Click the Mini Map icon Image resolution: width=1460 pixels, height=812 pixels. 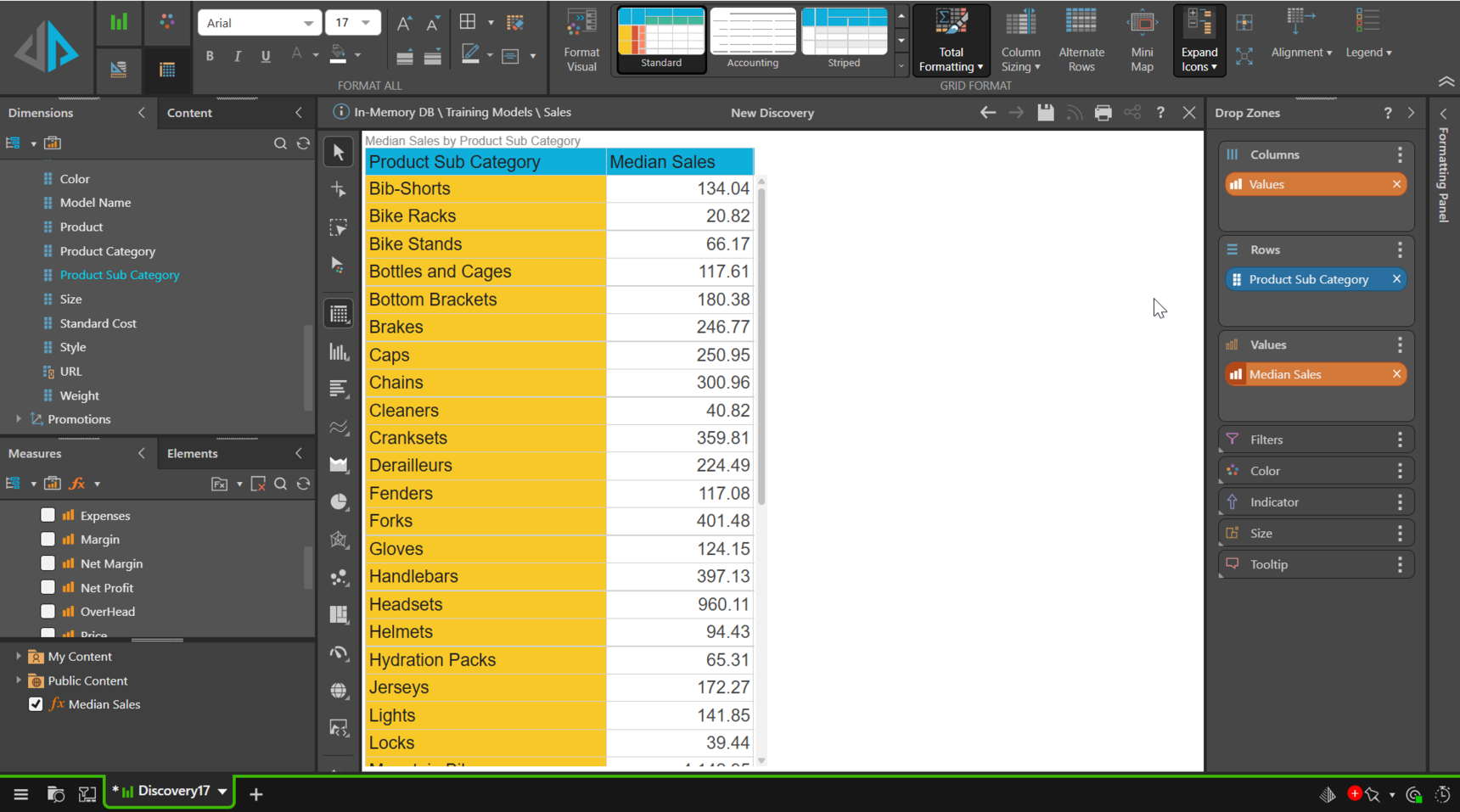[x=1142, y=40]
